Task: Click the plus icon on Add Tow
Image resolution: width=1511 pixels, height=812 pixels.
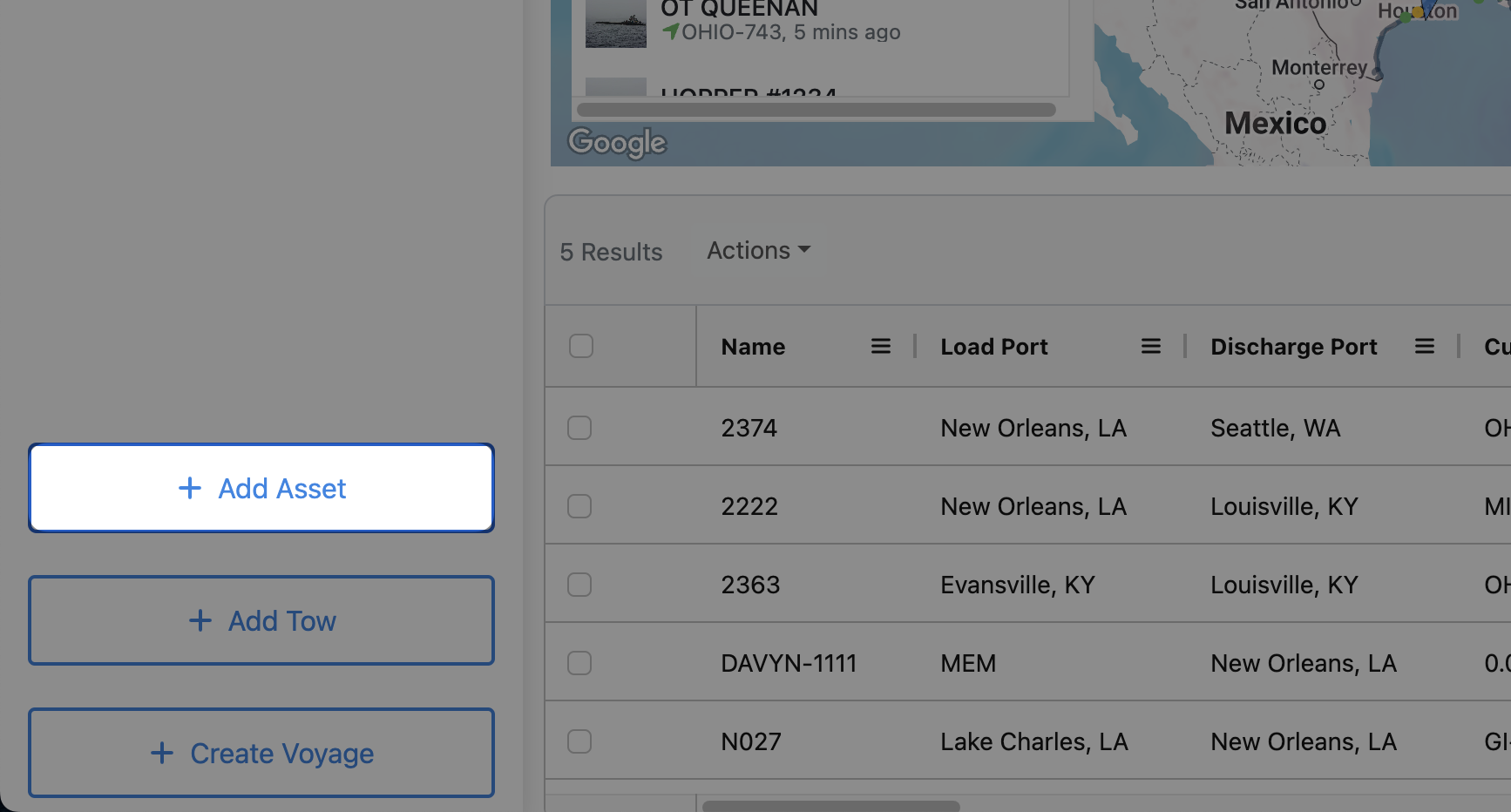Action: [200, 620]
